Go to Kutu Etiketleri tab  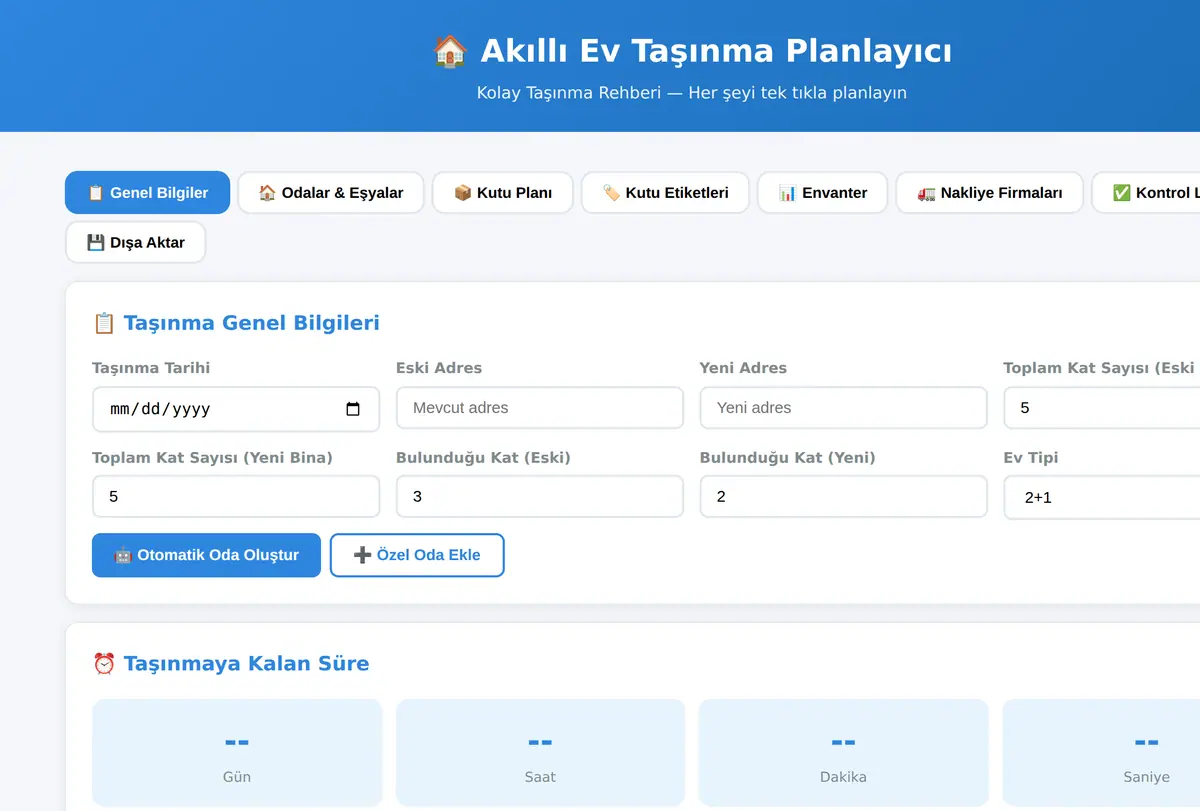click(x=665, y=193)
